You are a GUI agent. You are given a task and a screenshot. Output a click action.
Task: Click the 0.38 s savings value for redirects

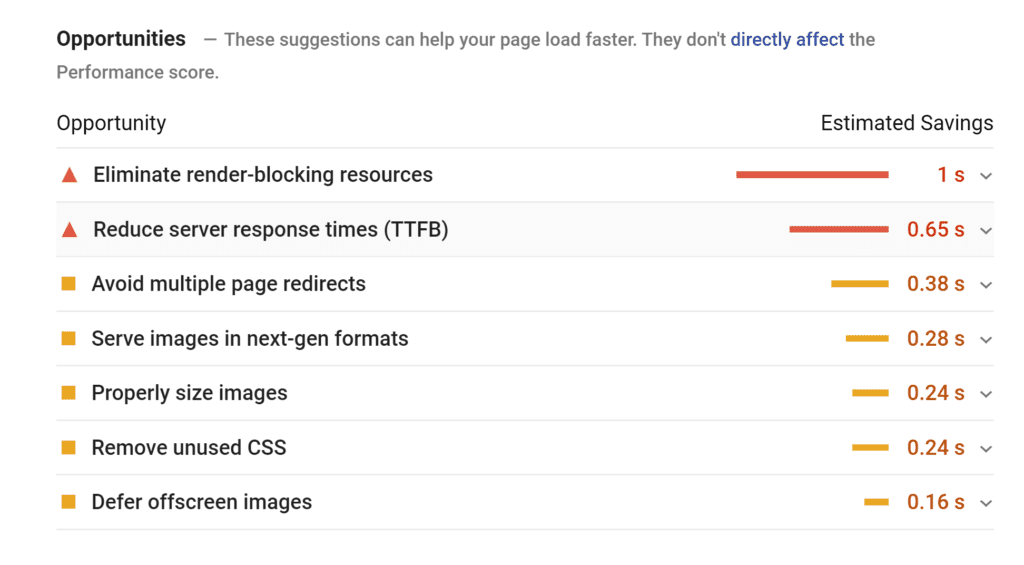coord(935,284)
